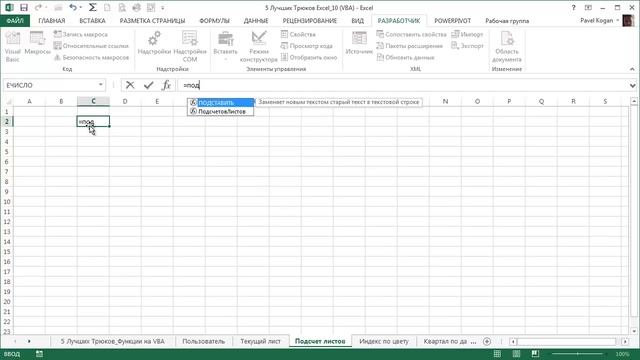Open the Индекс по цвету sheet tab
640x360 pixels.
pos(384,341)
